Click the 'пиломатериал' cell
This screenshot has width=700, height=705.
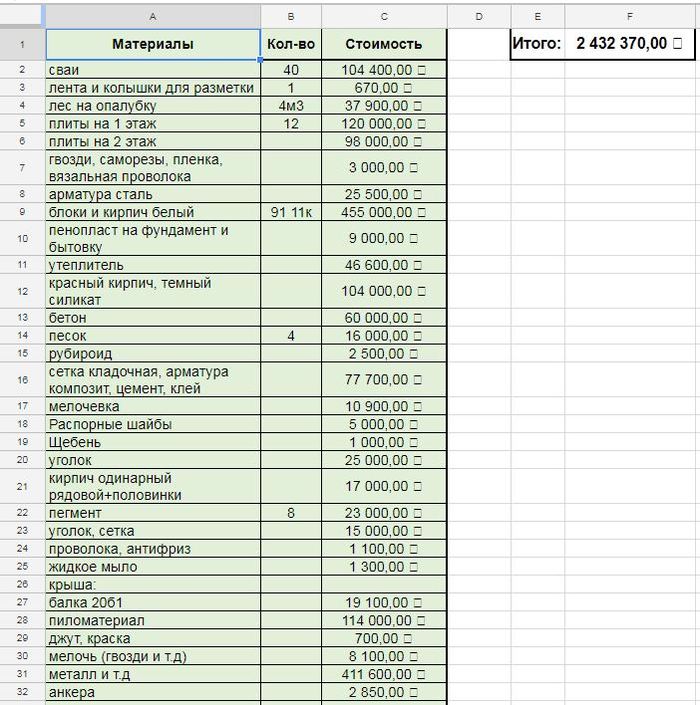click(x=152, y=620)
